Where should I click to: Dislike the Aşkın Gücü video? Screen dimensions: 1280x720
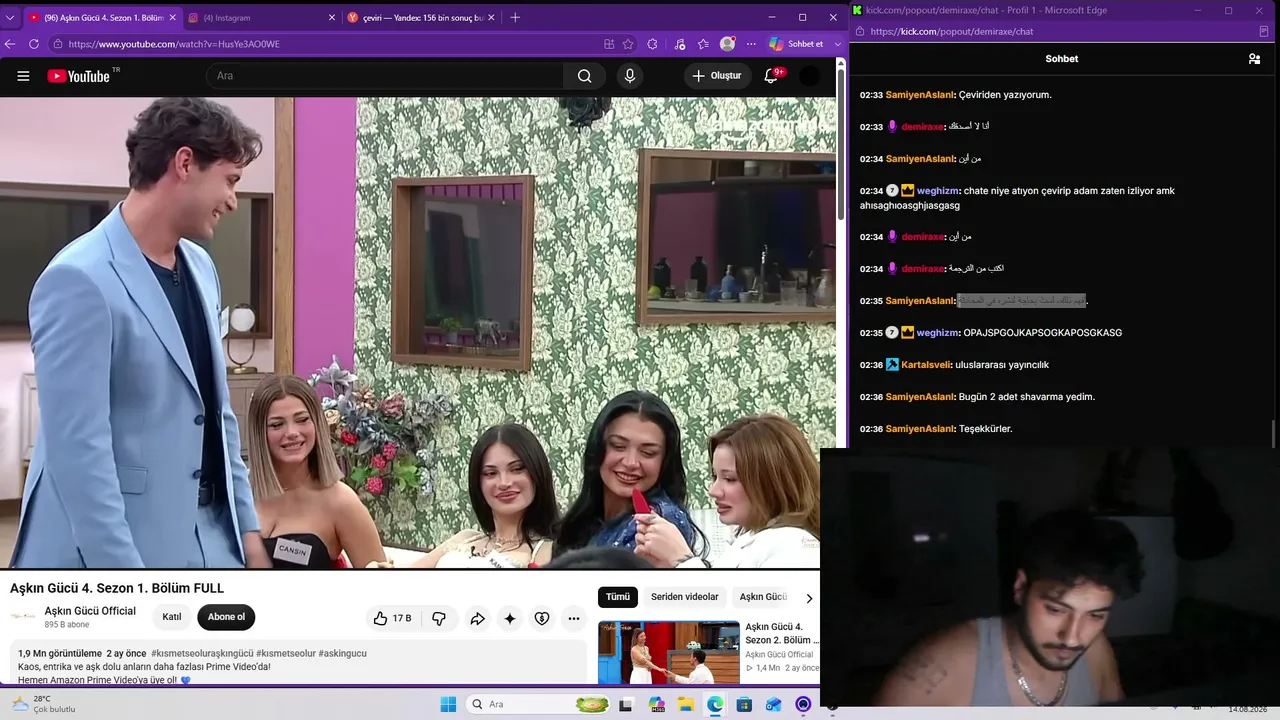tap(438, 618)
